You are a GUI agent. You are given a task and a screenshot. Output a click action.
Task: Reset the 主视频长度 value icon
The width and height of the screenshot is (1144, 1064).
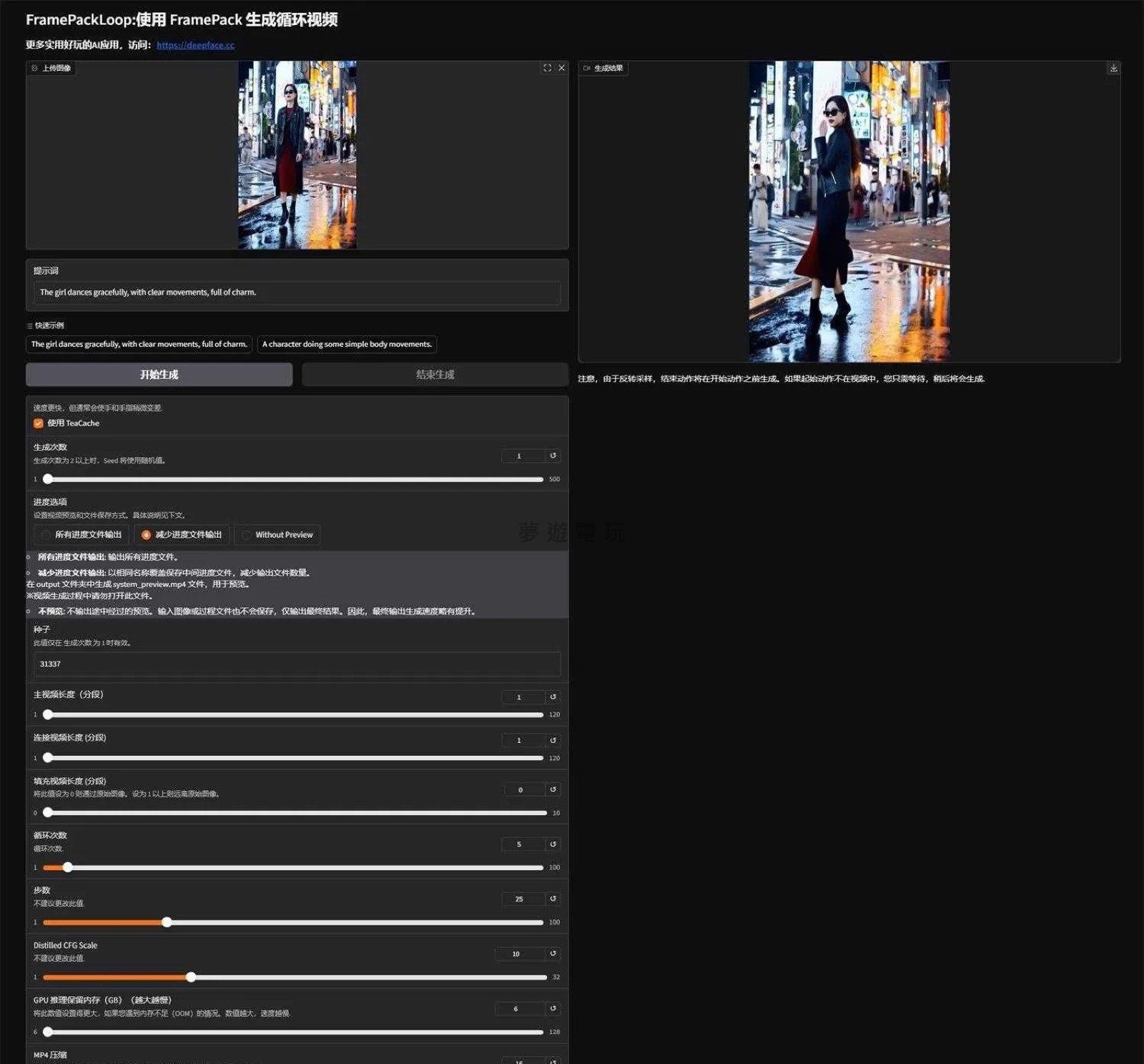point(553,696)
